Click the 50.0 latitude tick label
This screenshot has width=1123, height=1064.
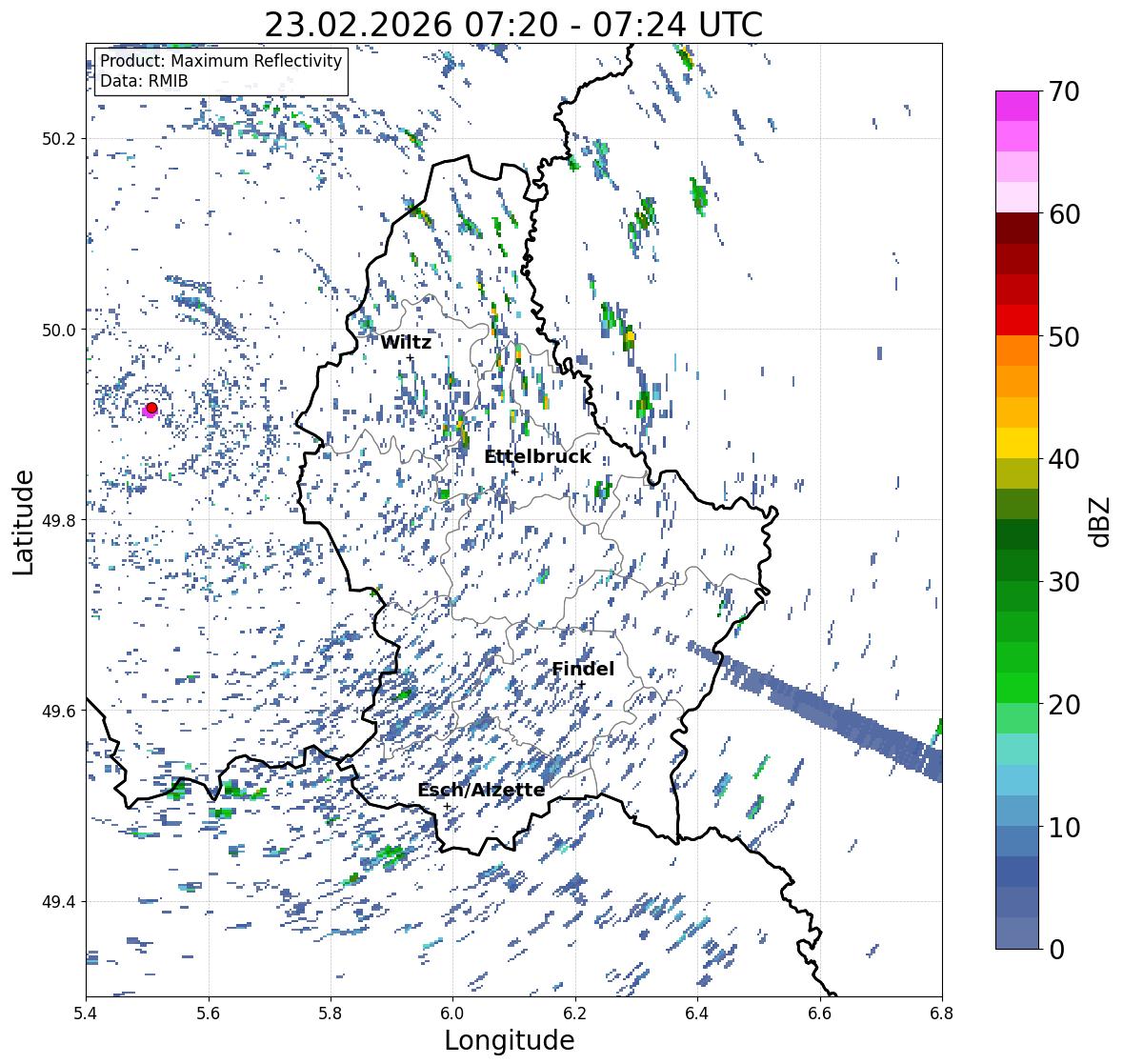[59, 331]
